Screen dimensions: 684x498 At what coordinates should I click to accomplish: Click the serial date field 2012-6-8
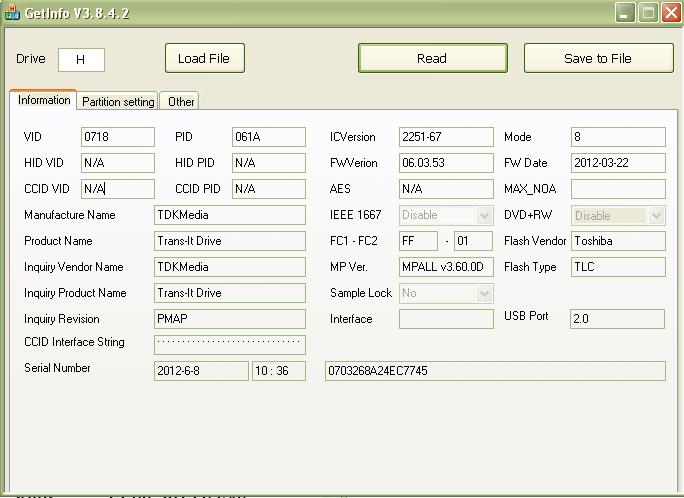pos(201,371)
